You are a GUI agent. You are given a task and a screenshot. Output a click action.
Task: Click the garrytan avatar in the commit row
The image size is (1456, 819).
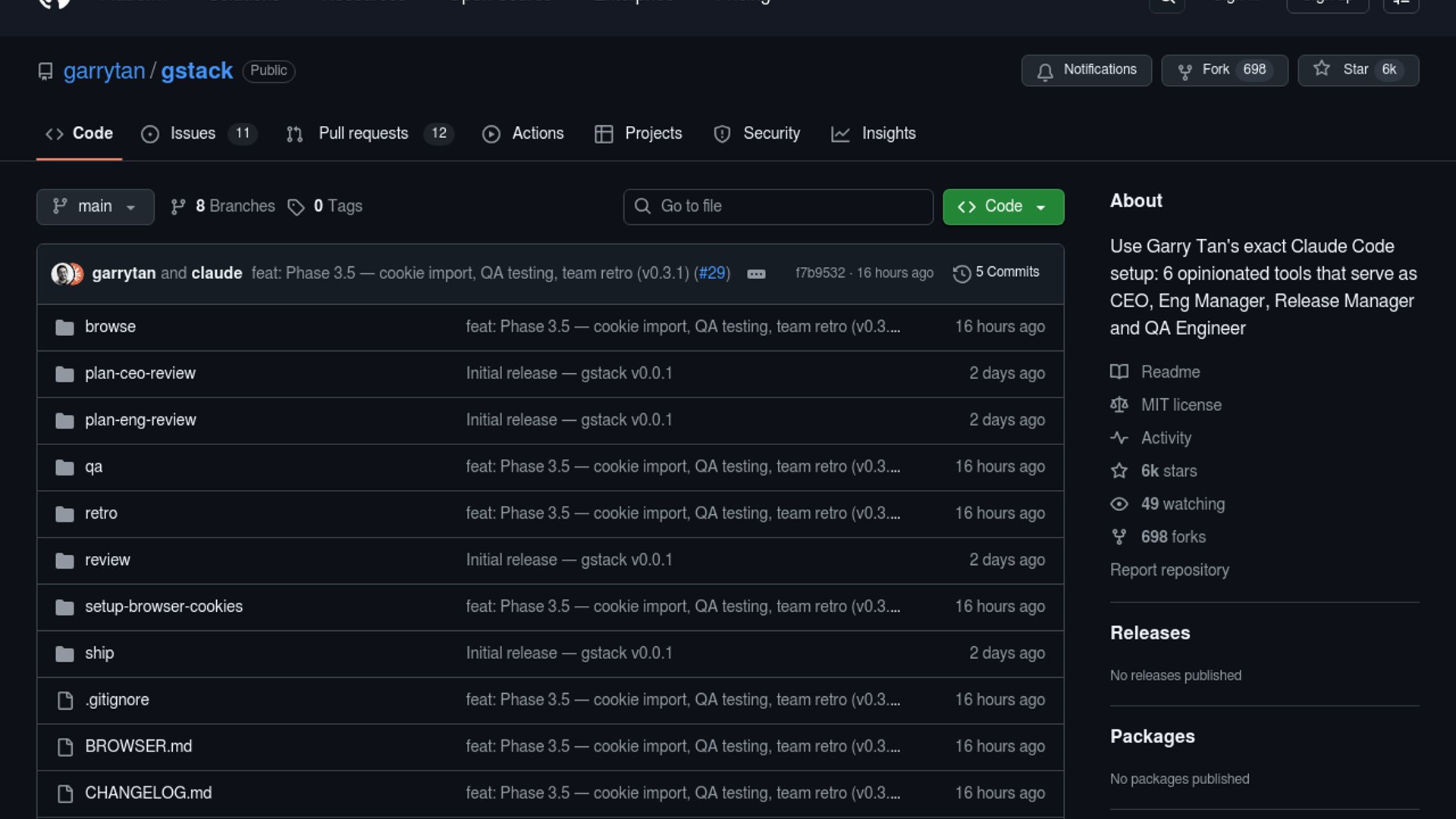(62, 274)
